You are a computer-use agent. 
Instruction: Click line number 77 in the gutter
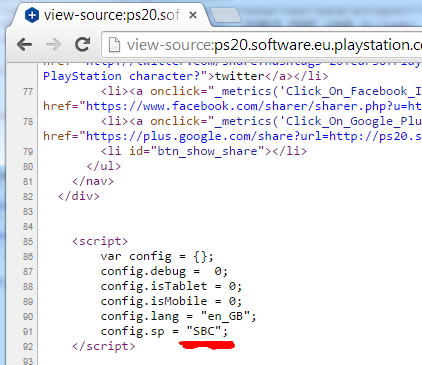click(x=28, y=92)
